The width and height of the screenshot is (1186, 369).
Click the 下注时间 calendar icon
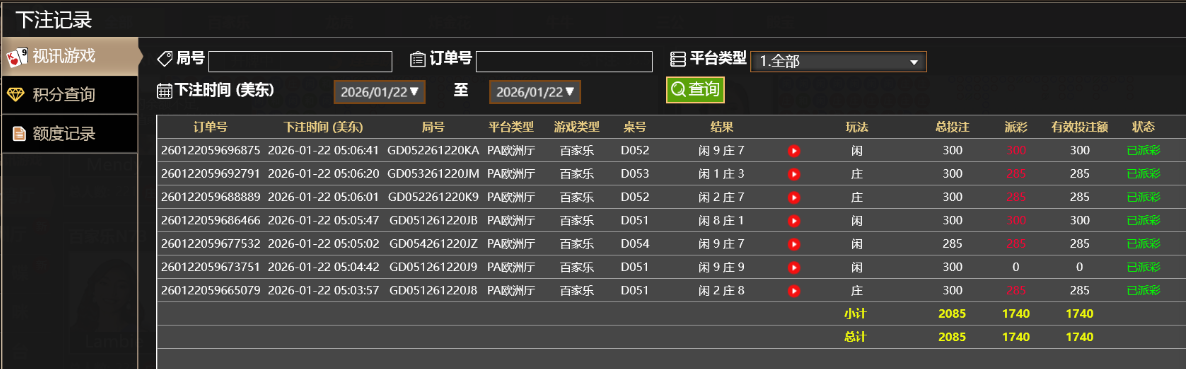pyautogui.click(x=164, y=91)
